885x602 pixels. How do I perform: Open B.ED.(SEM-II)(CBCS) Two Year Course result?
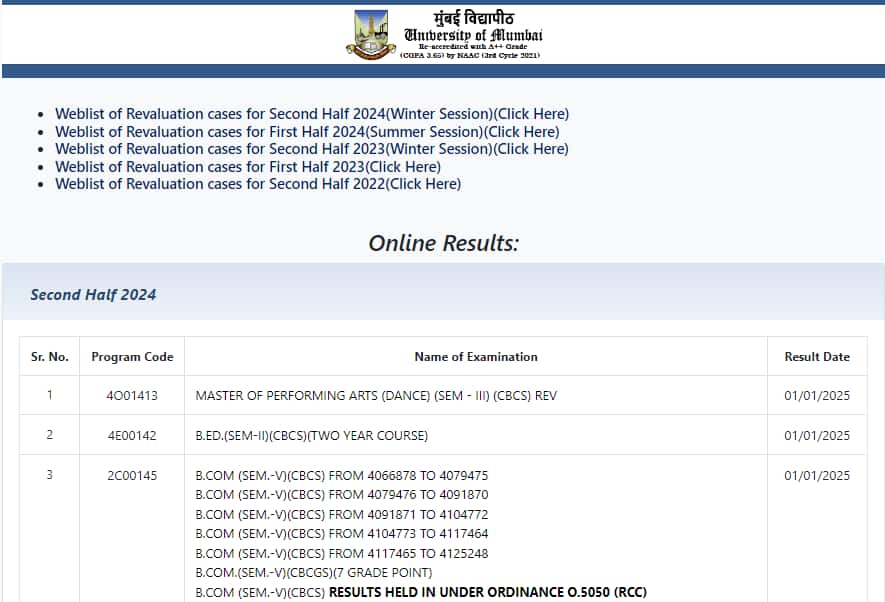click(312, 436)
